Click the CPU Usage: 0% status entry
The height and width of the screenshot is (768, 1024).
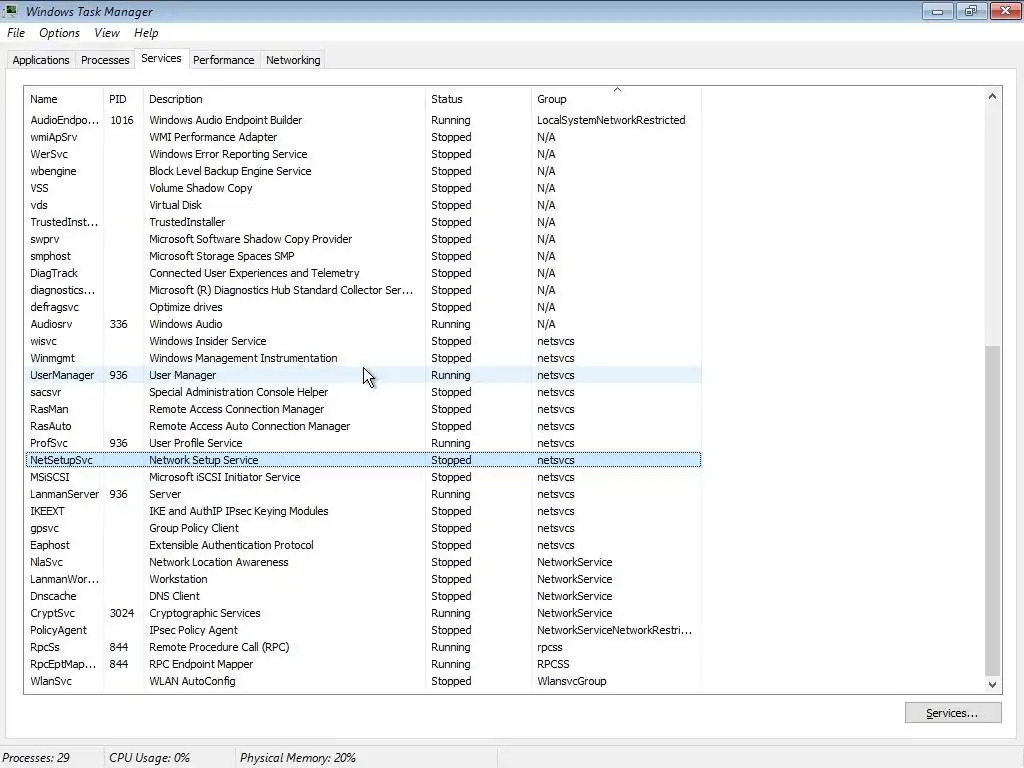tap(150, 758)
